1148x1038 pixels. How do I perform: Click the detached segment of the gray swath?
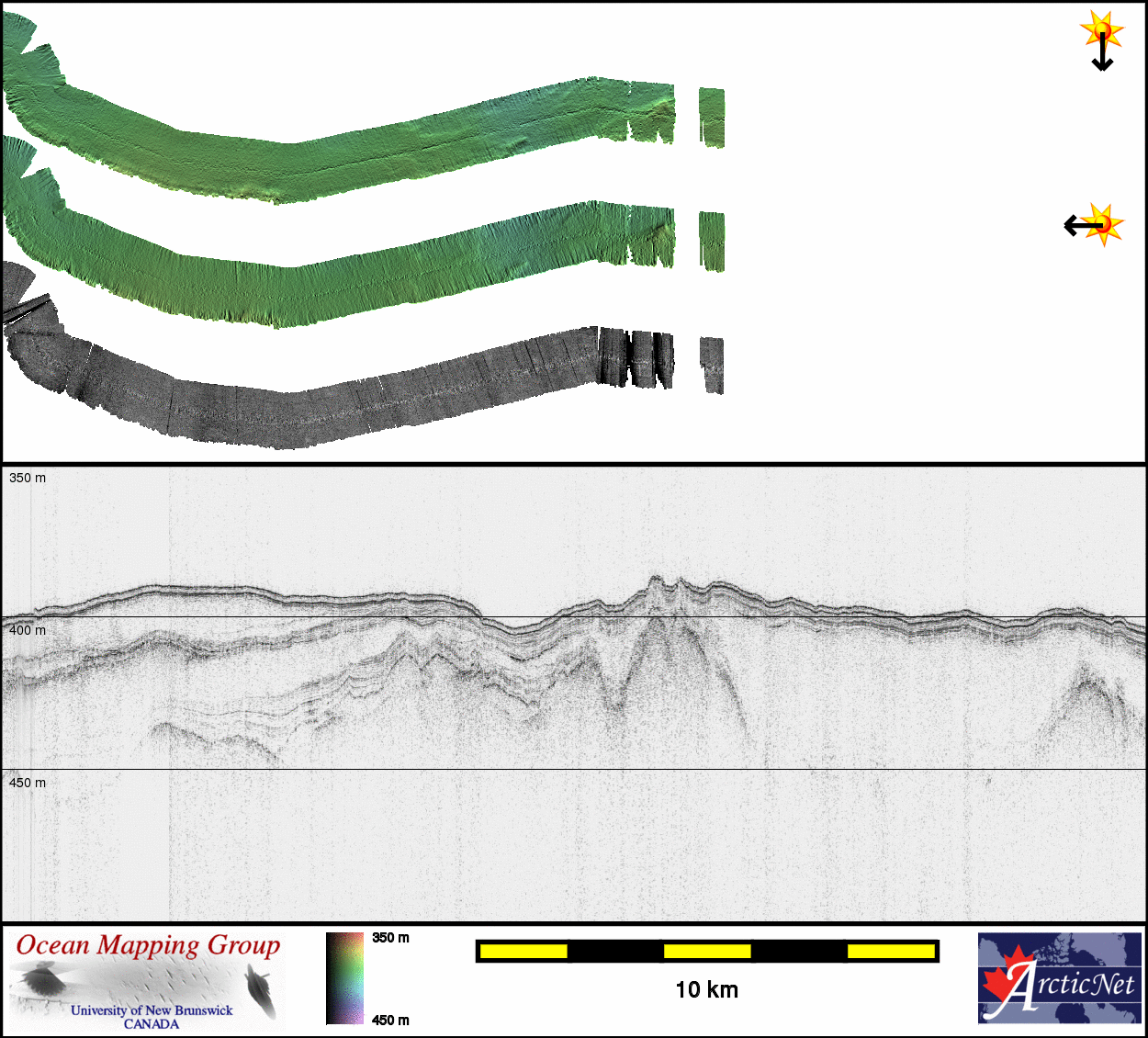pos(712,365)
